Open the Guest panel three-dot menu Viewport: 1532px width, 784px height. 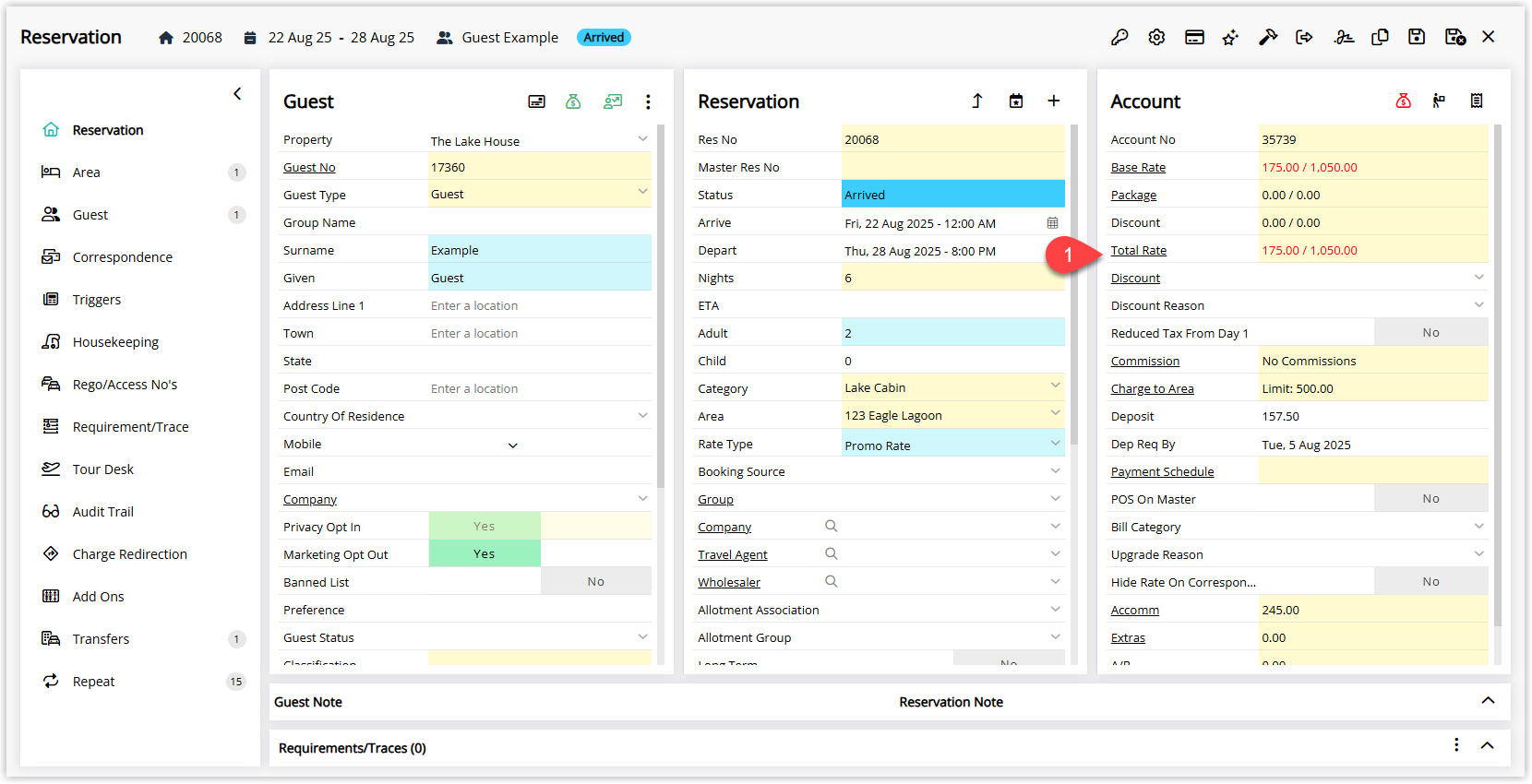point(648,101)
